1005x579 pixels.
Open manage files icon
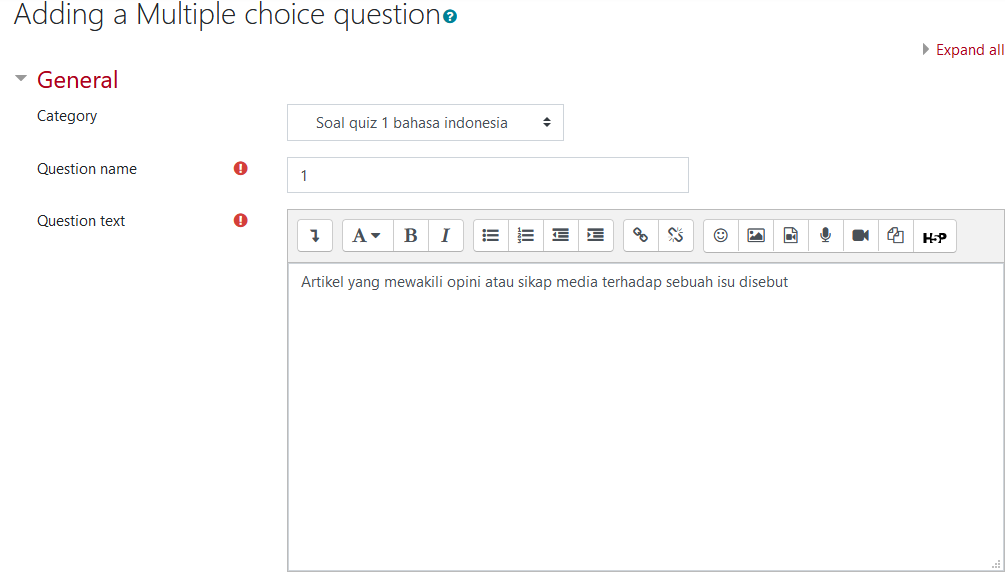895,236
